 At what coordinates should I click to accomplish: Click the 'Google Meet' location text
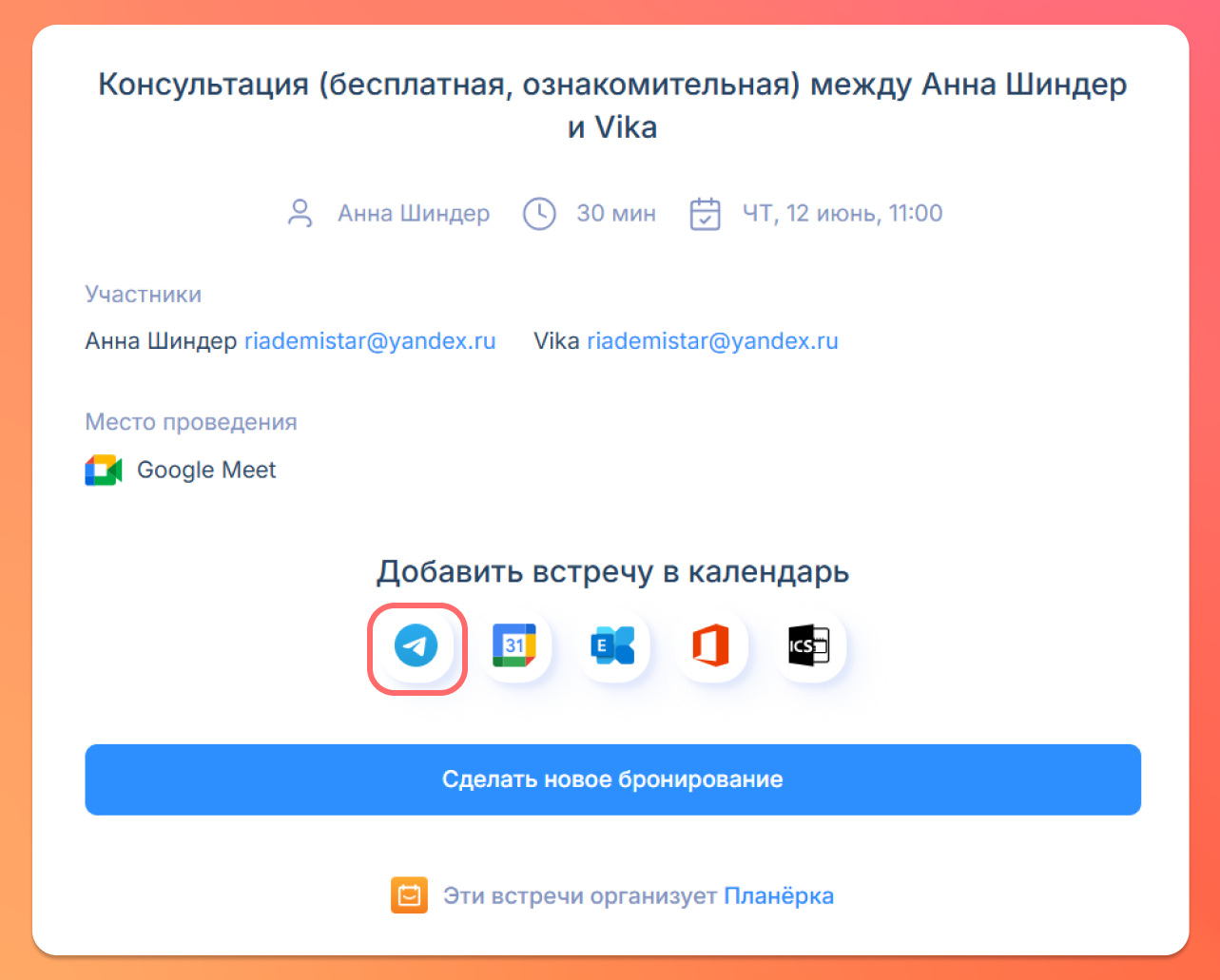206,470
